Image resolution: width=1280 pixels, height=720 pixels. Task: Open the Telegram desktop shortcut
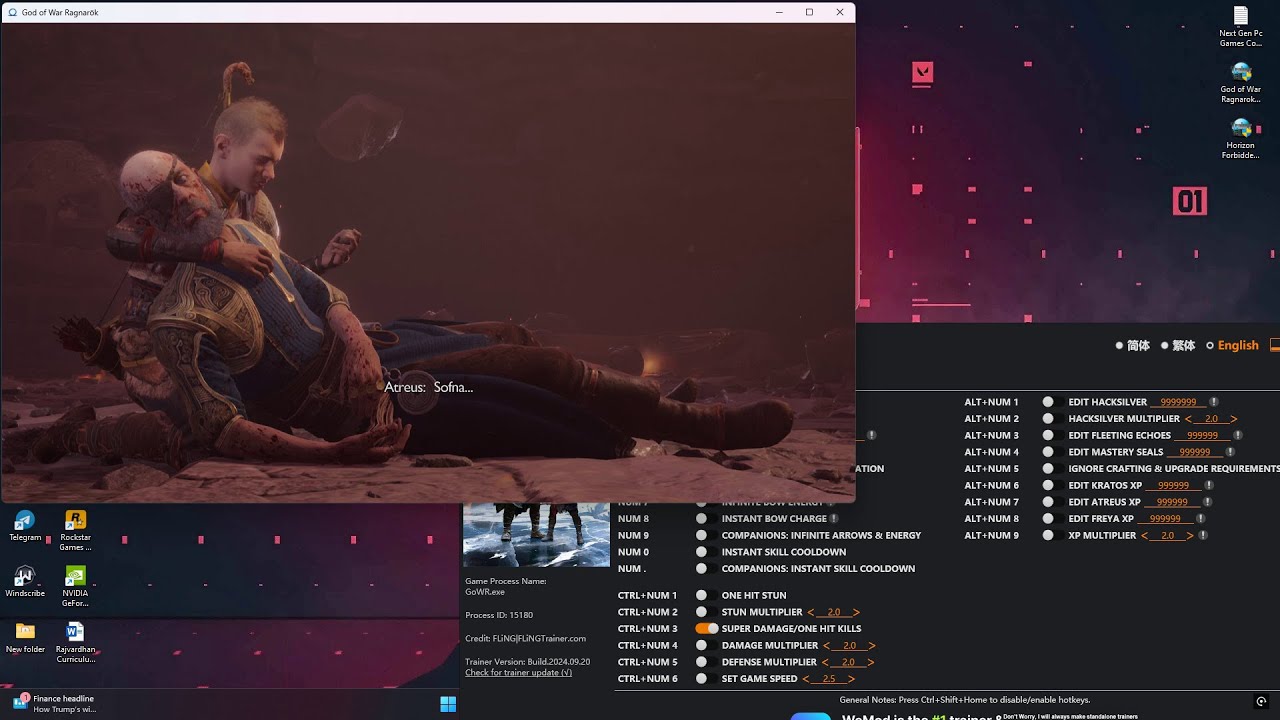coord(25,526)
